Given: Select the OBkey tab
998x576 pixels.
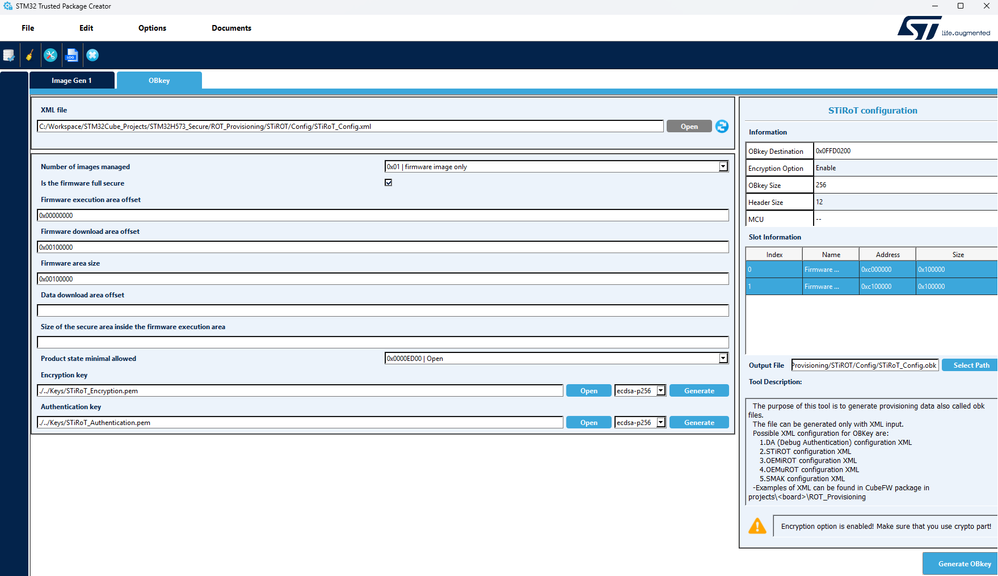Looking at the screenshot, I should coord(159,80).
